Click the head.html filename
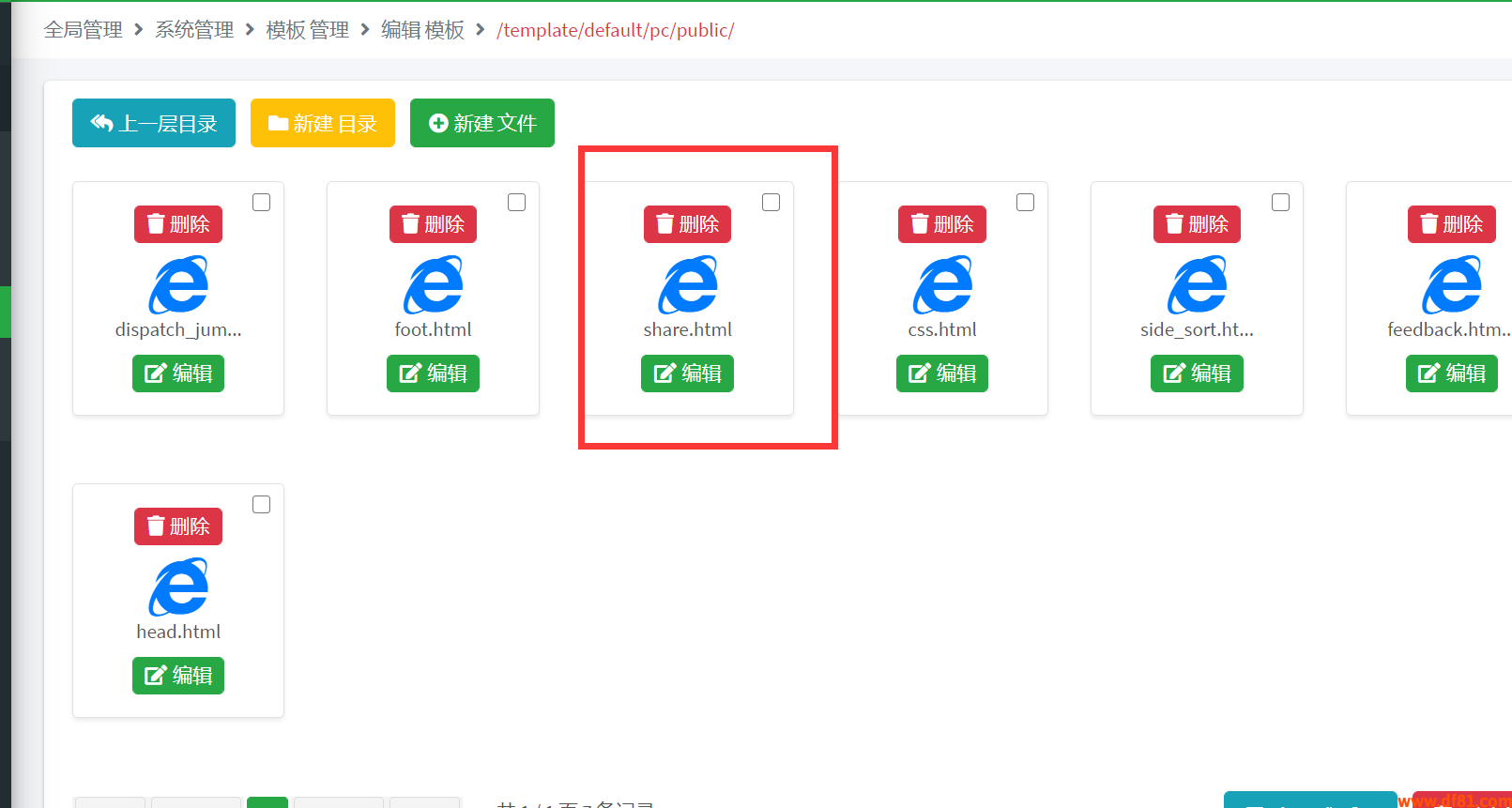Viewport: 1512px width, 808px height. tap(178, 632)
